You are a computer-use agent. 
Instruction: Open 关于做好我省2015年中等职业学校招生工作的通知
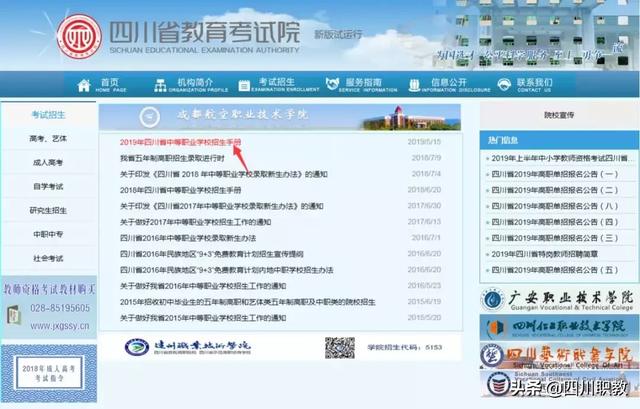[x=203, y=318]
